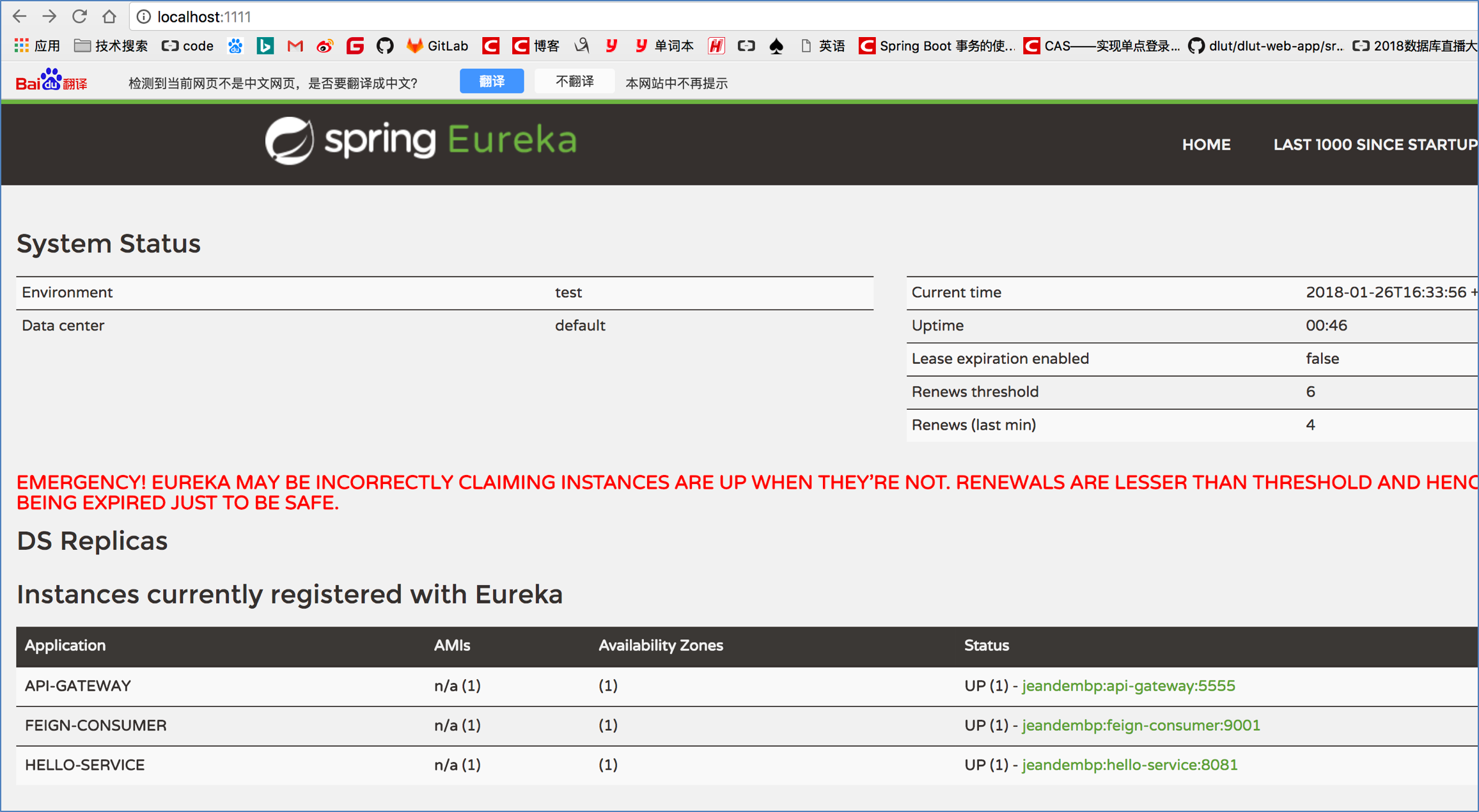Open the Baidu paw bookmark icon
1479x812 pixels.
(x=235, y=46)
